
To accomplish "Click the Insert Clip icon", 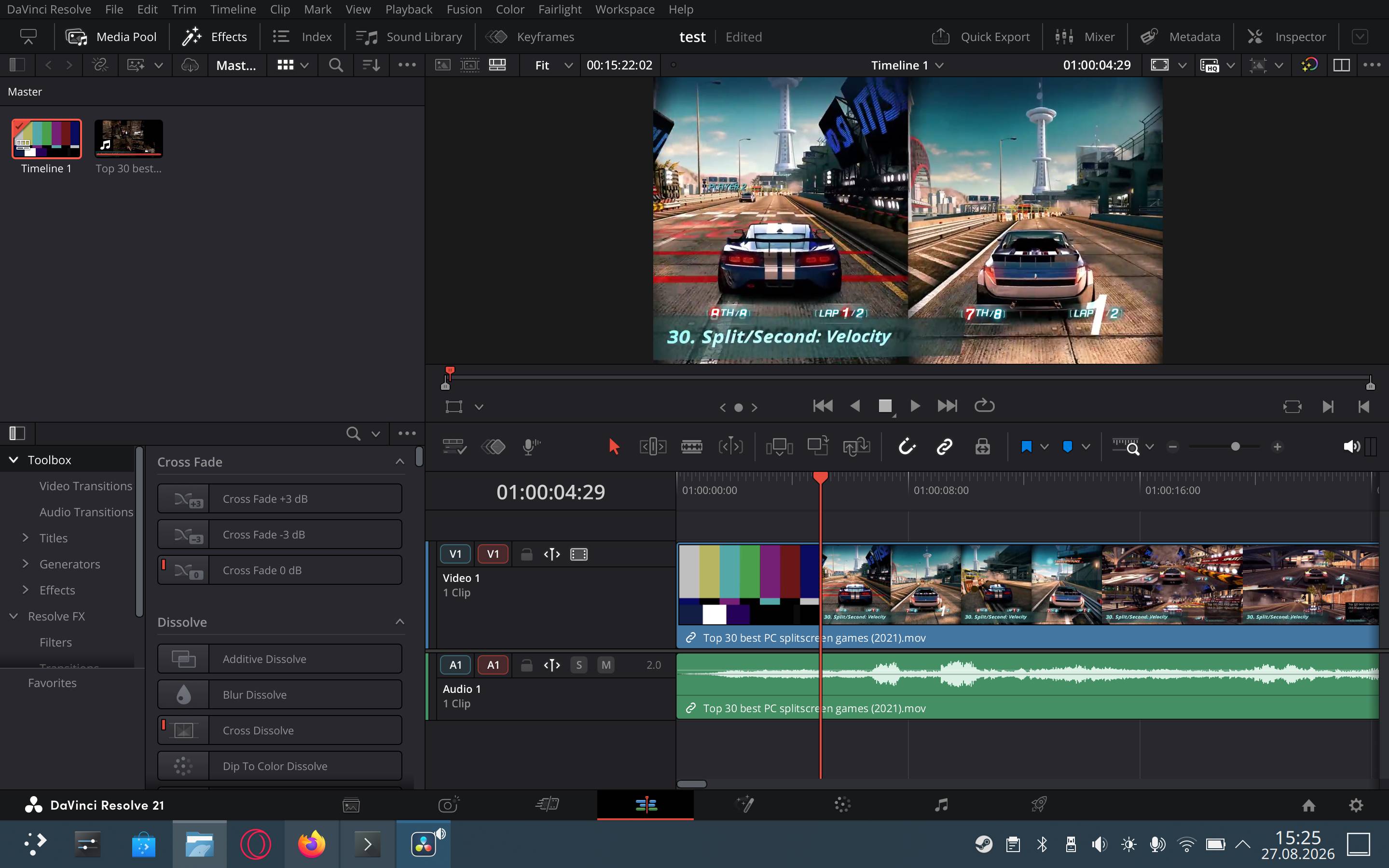I will coord(779,447).
